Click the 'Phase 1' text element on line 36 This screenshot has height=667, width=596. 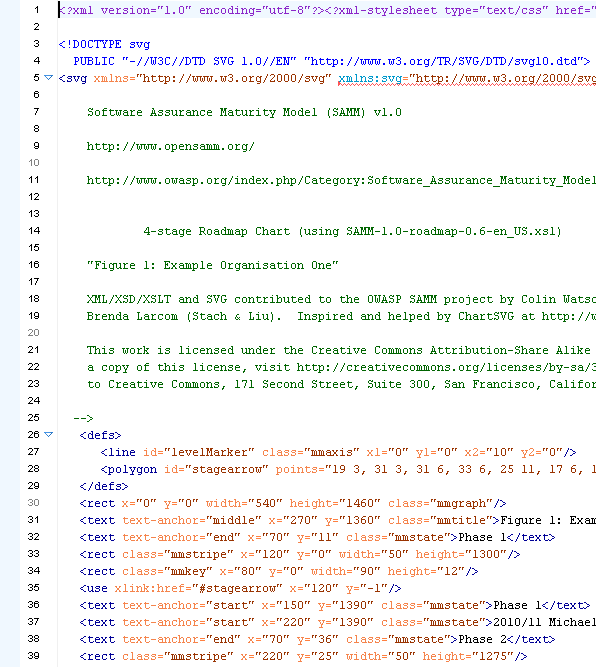[x=335, y=606]
